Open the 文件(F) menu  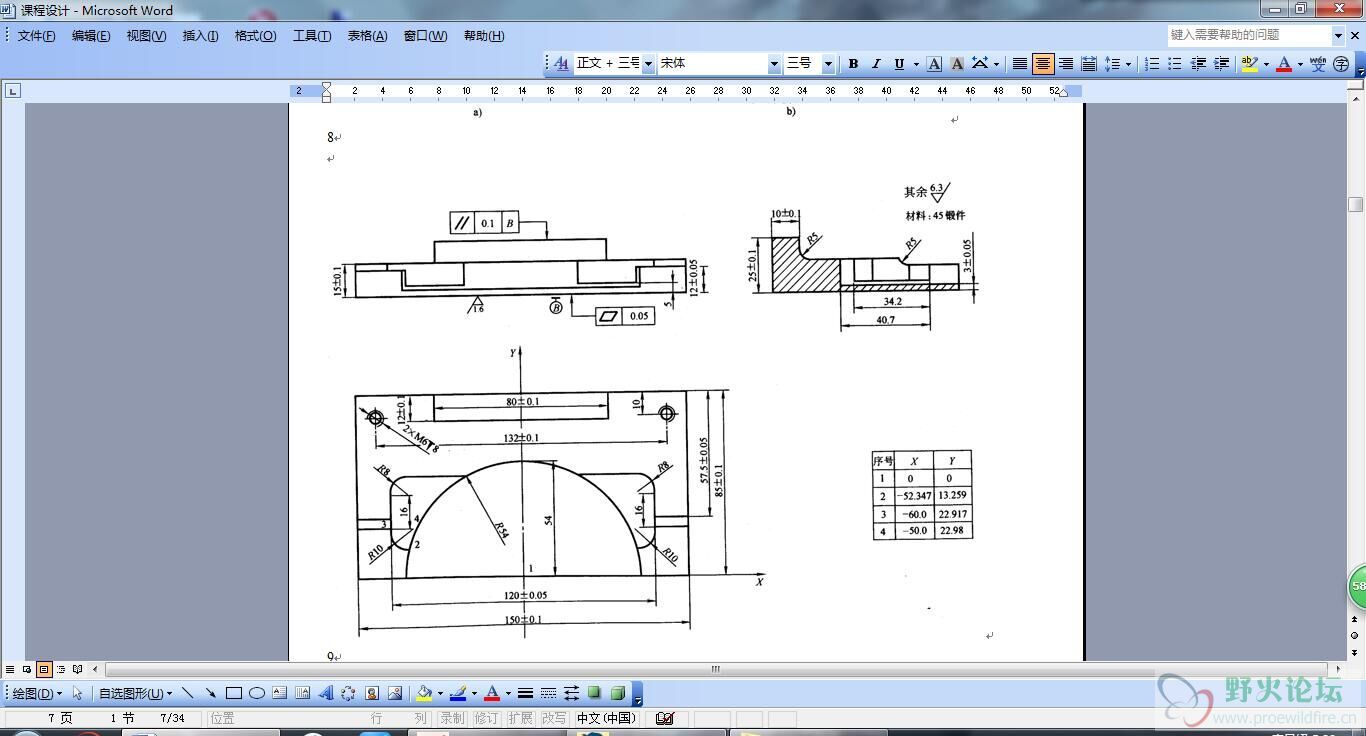pos(36,36)
